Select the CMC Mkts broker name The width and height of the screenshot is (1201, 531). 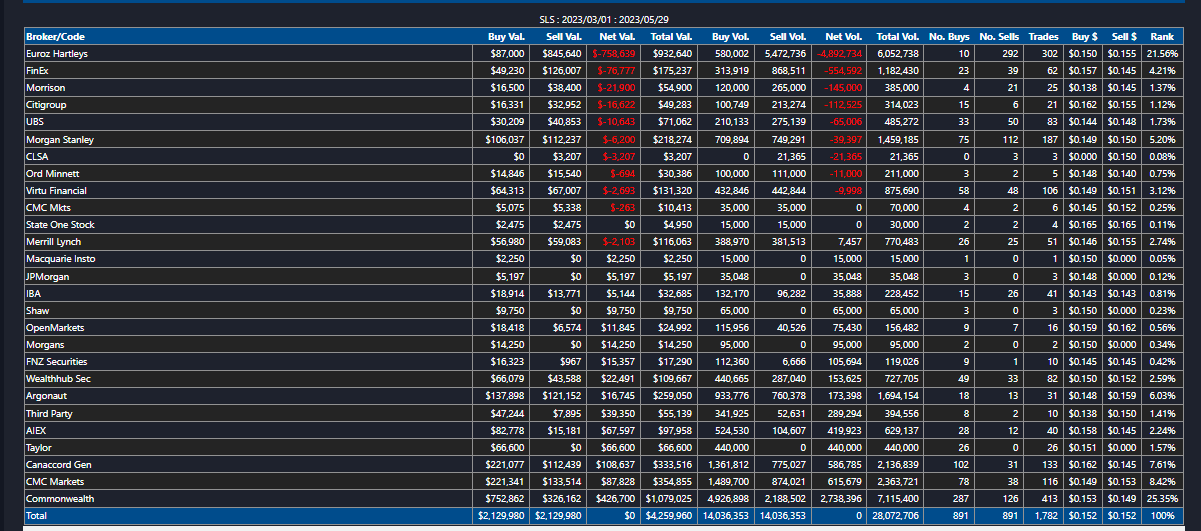(47, 208)
